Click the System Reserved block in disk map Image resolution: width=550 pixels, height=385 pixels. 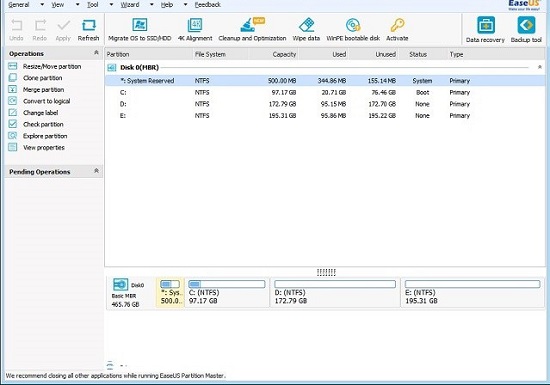(170, 292)
